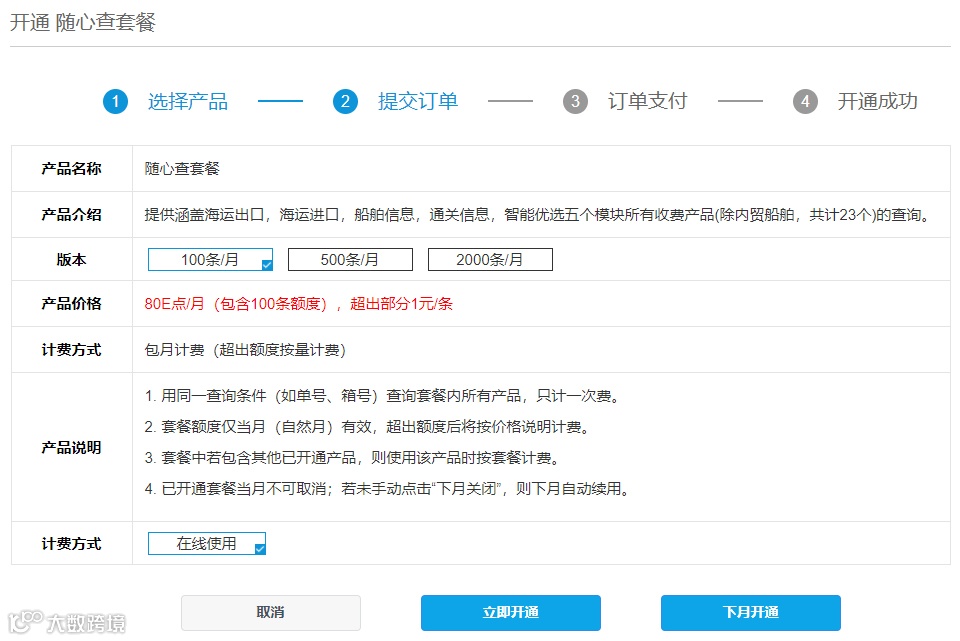Click the step 2 circle icon
This screenshot has height=641, width=960.
[345, 102]
